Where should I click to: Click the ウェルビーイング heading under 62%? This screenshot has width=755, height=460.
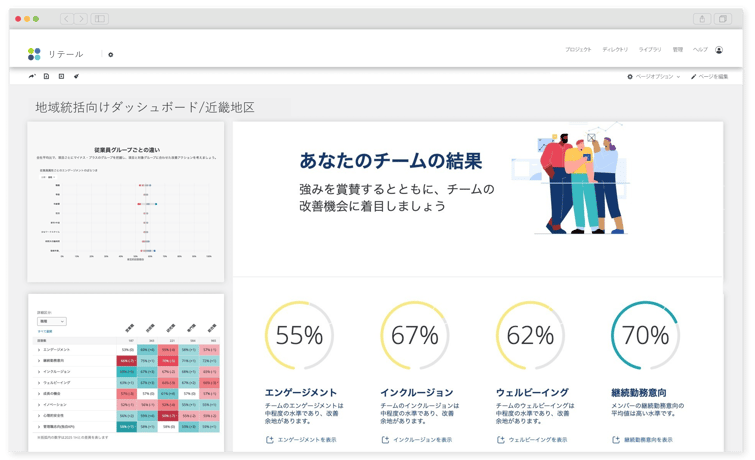(x=532, y=393)
